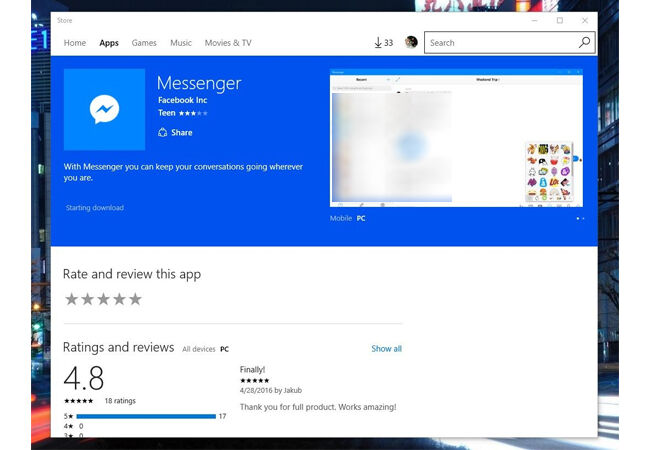Viewport: 650px width, 450px height.
Task: Rate the app five stars
Action: 135,299
